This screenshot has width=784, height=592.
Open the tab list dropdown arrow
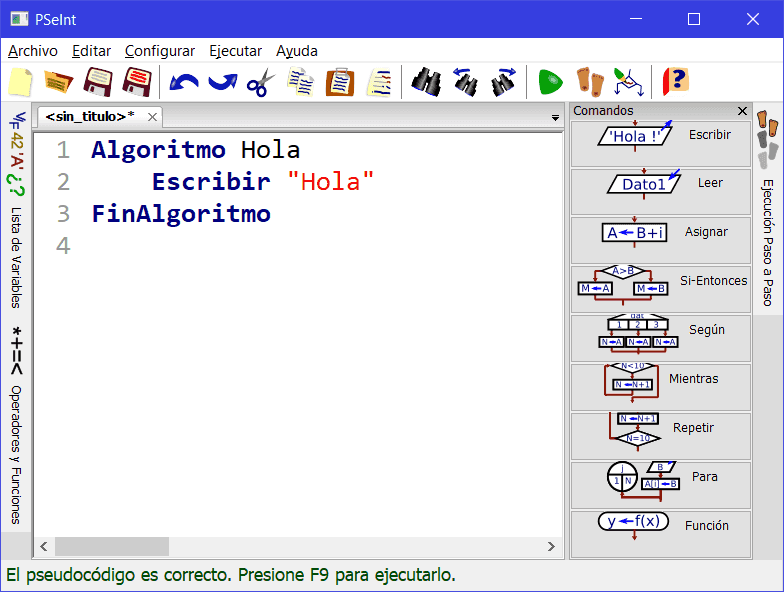coord(555,118)
